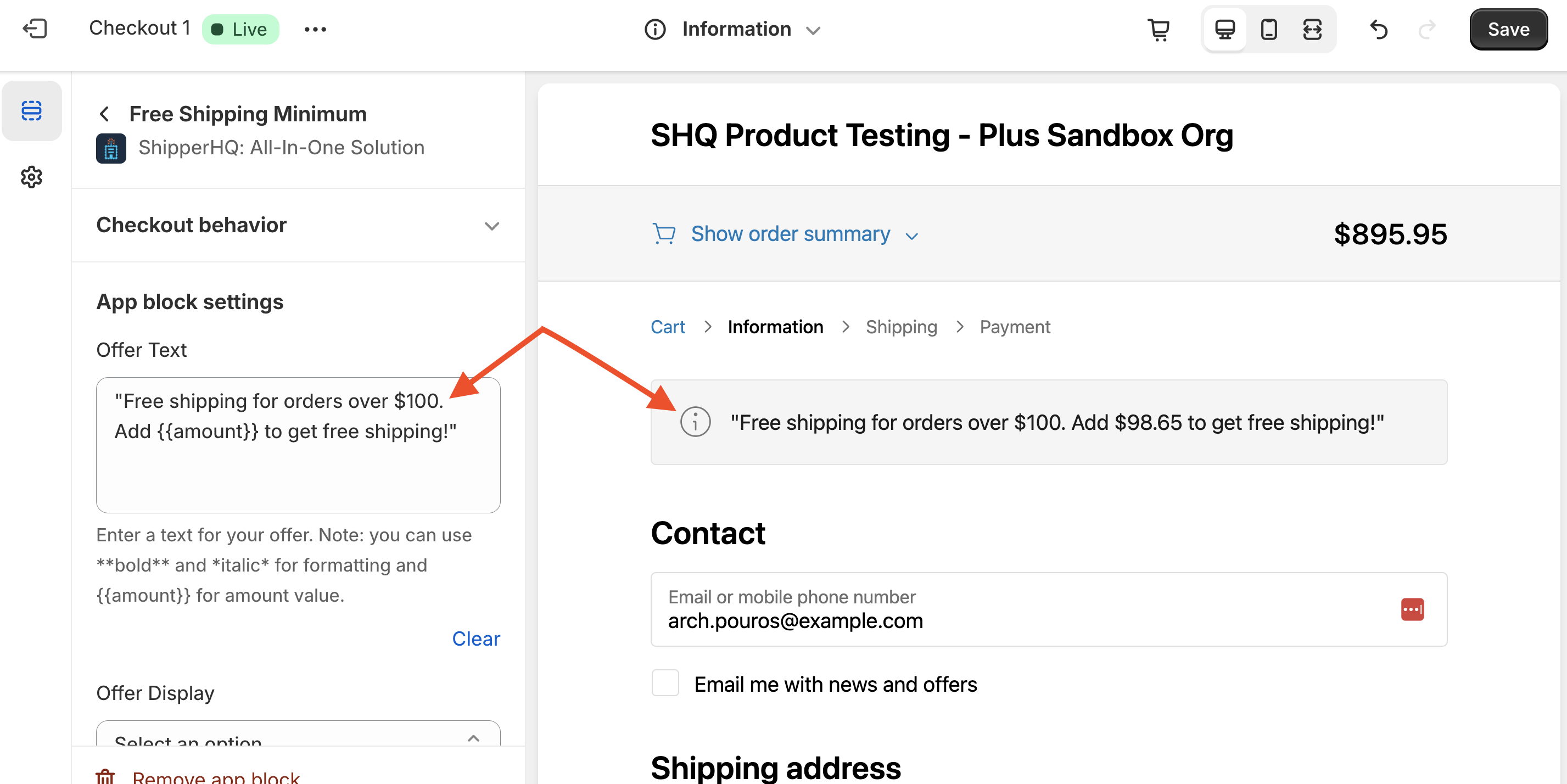Go to Cart breadcrumb link
This screenshot has height=784, width=1567.
tap(667, 327)
